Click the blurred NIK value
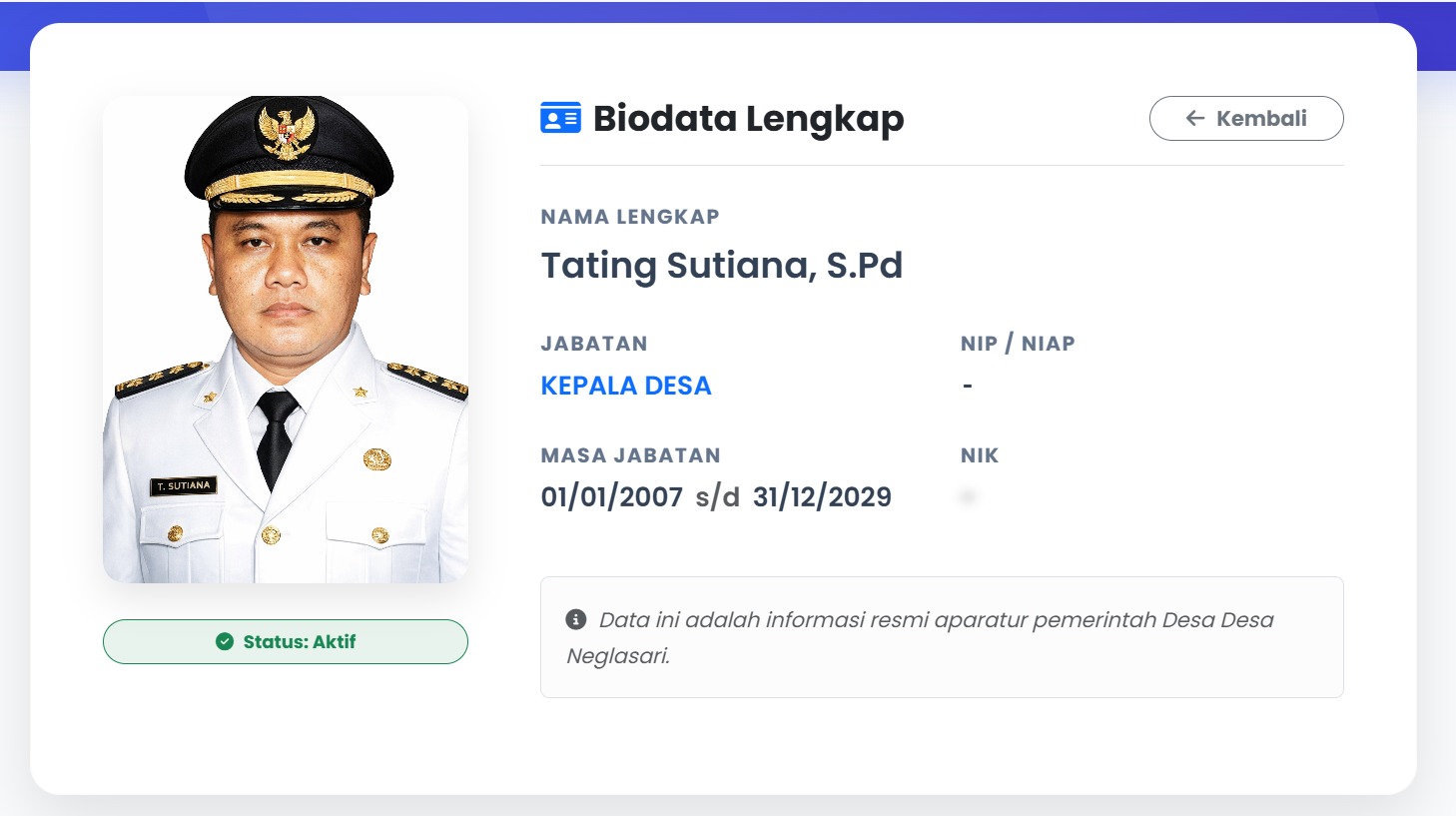 967,496
